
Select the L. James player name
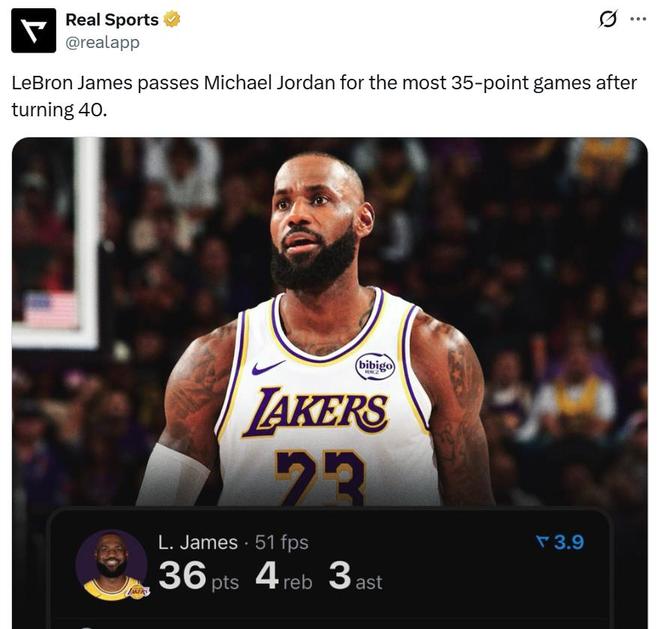tap(197, 543)
